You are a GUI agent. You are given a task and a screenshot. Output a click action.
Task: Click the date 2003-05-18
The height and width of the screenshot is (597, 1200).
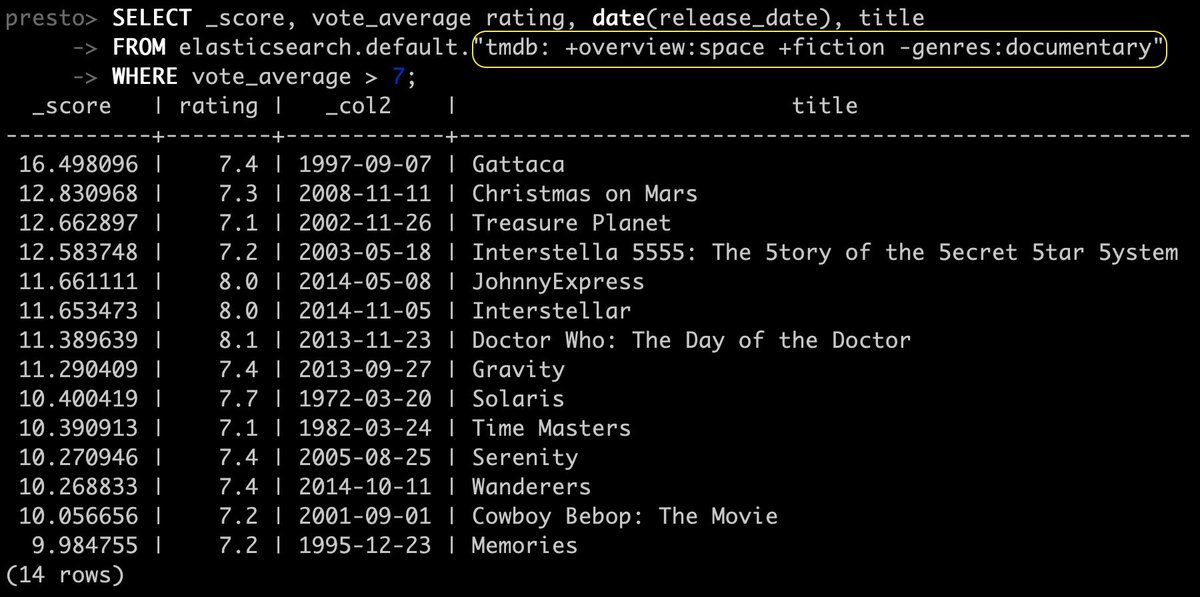(365, 252)
